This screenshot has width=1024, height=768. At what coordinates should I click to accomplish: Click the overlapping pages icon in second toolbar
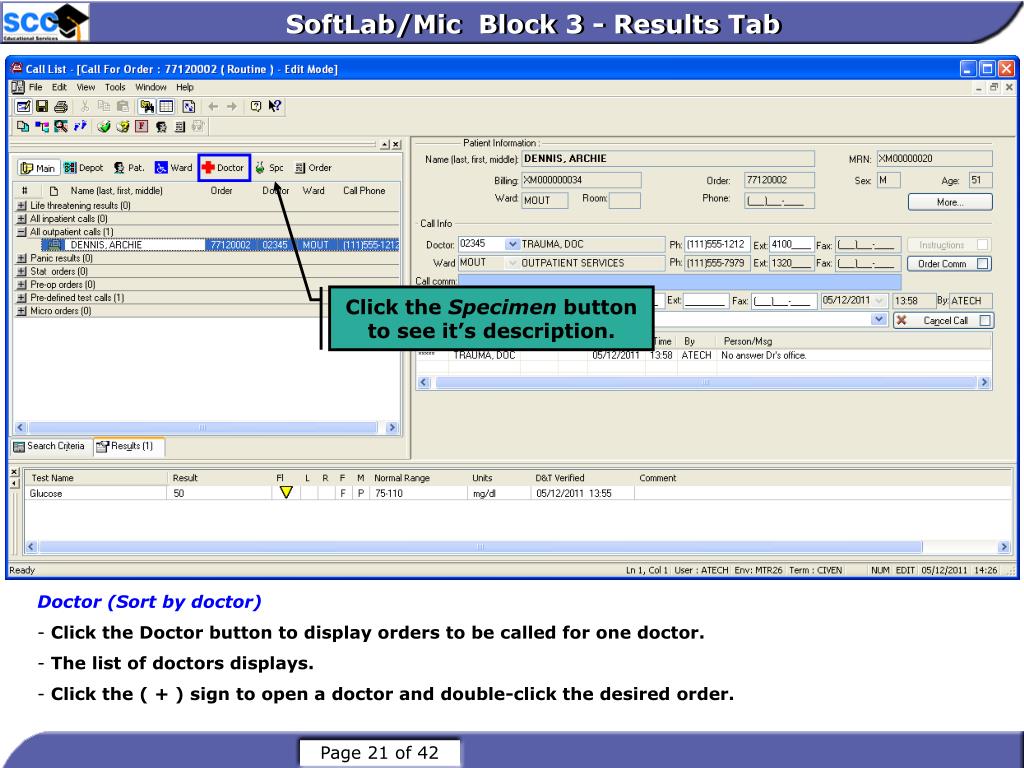(23, 126)
